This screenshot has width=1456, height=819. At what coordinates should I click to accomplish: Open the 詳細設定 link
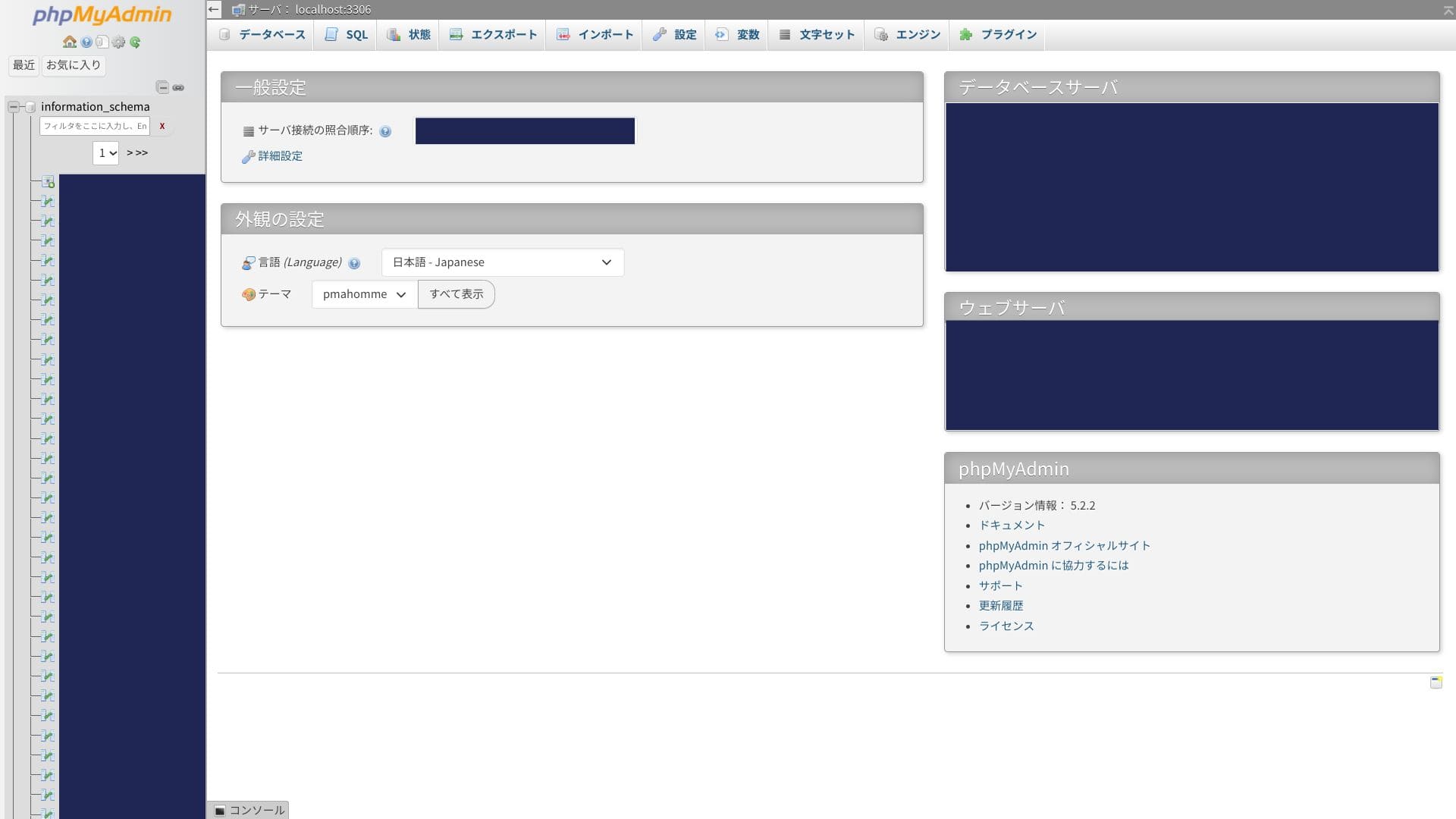(280, 156)
